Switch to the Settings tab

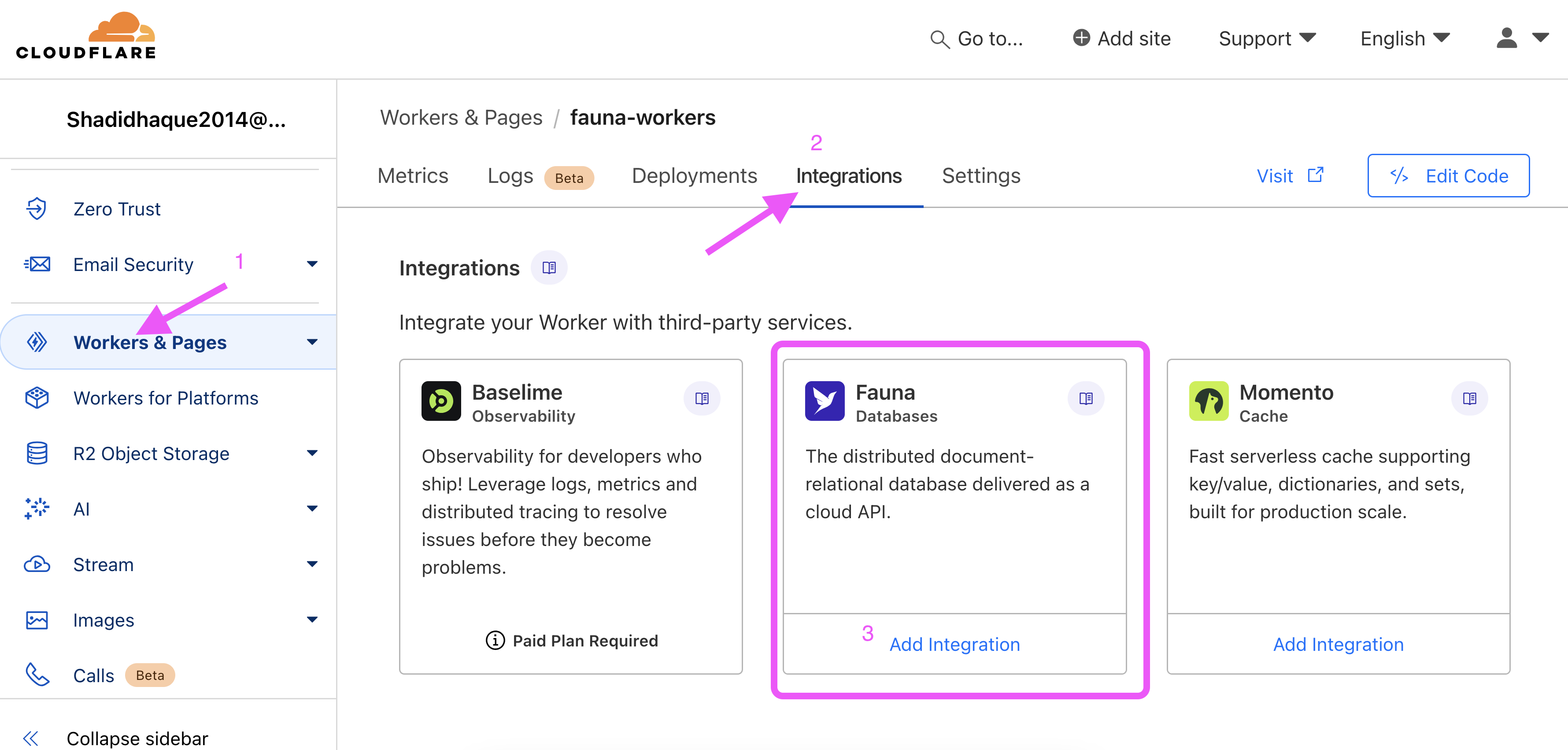click(x=981, y=176)
